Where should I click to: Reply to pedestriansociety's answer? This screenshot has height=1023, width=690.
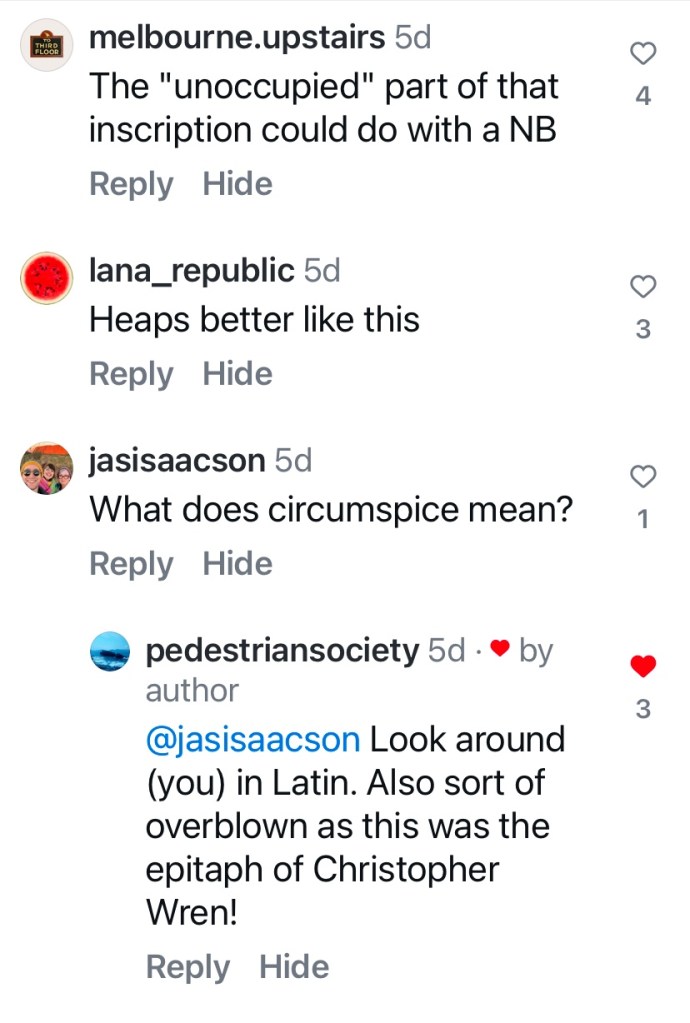(x=188, y=967)
